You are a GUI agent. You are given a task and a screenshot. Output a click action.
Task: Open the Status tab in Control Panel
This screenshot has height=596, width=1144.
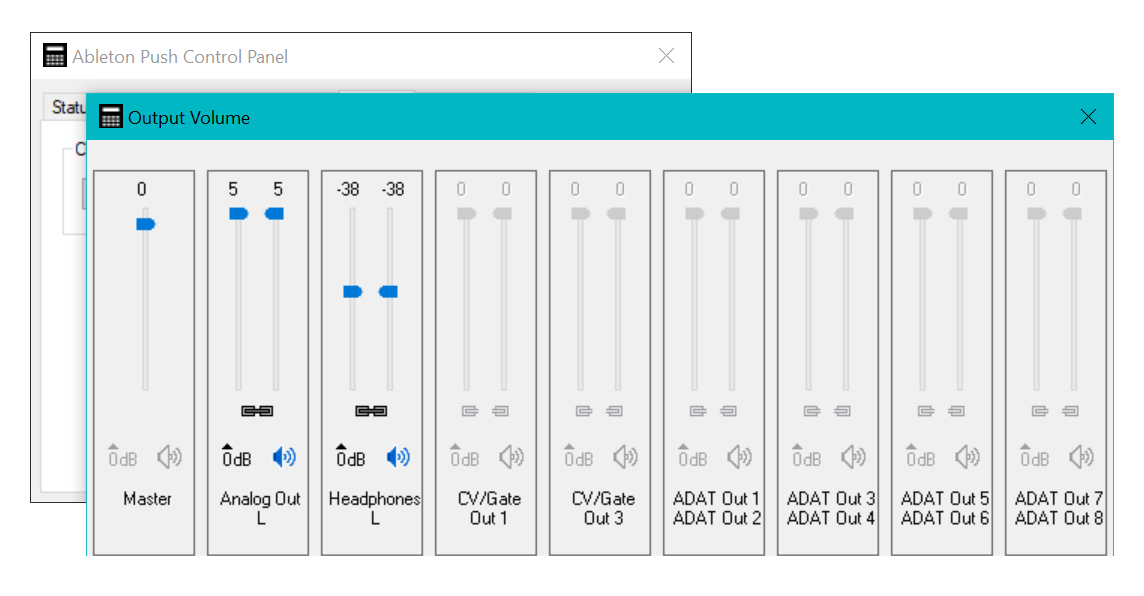pos(68,107)
